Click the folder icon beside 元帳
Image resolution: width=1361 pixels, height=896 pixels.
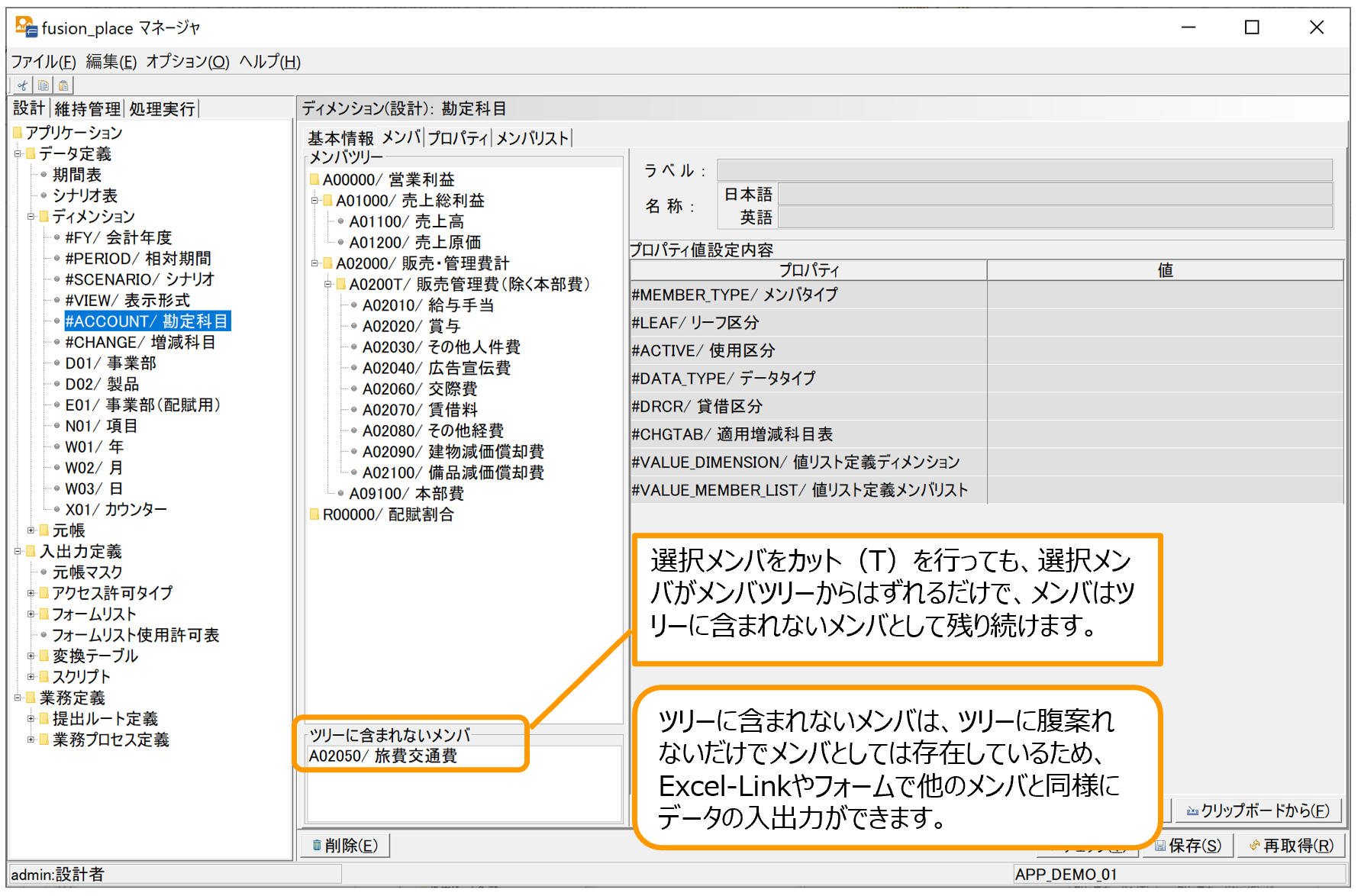tap(44, 530)
